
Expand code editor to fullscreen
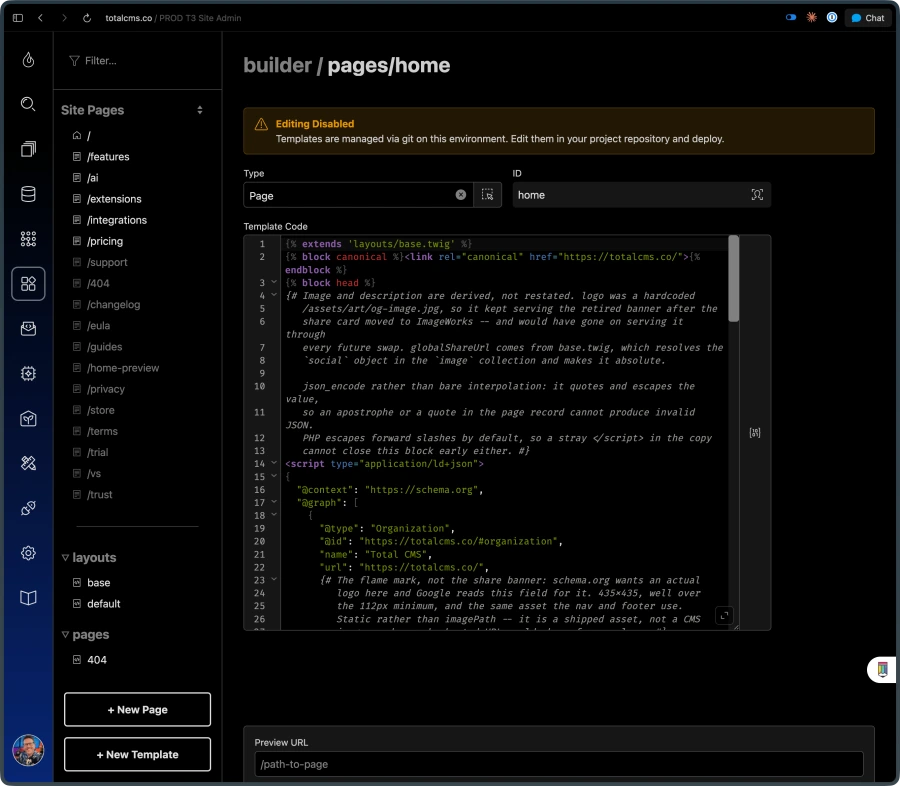point(724,616)
